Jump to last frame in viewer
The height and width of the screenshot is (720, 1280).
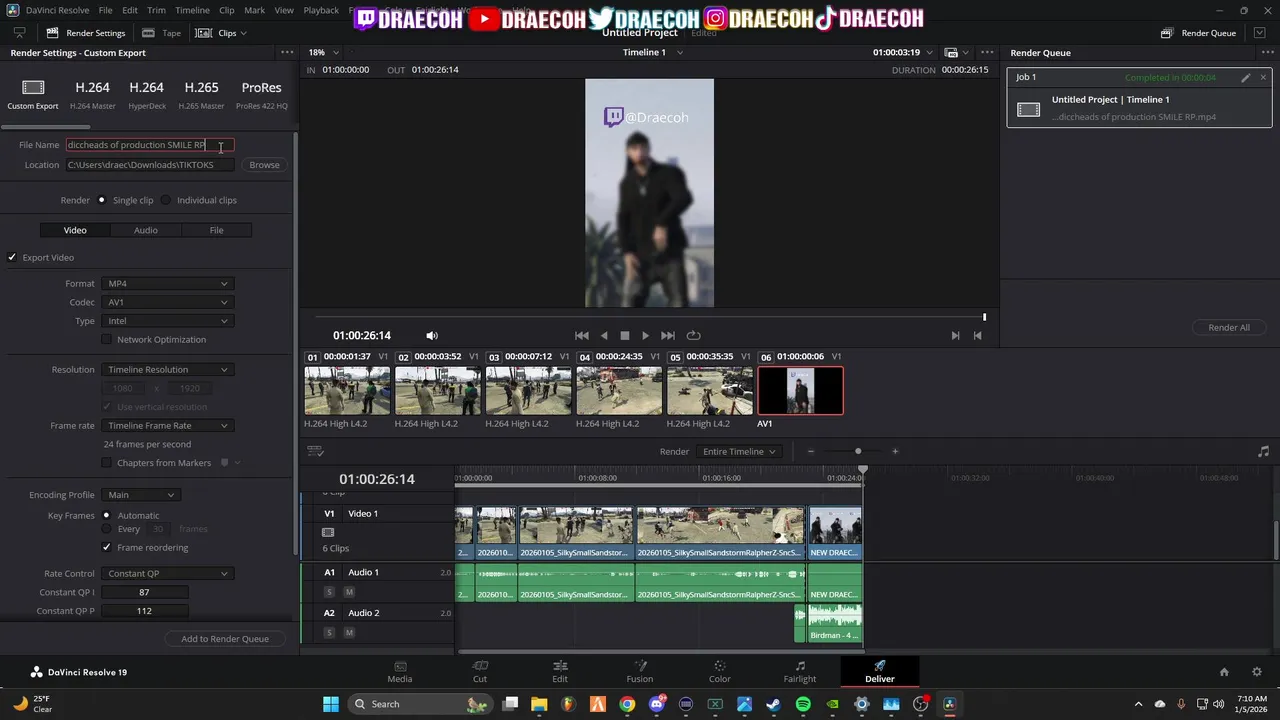click(x=668, y=336)
